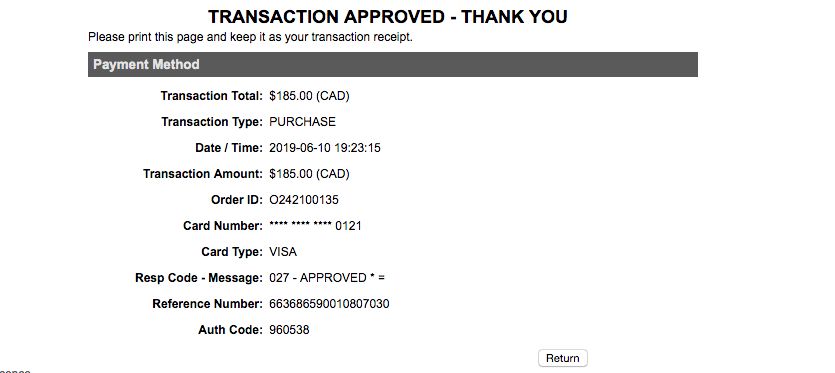Click the reference number 663686590010807030
Viewport: 835px width, 373px height.
pos(329,304)
